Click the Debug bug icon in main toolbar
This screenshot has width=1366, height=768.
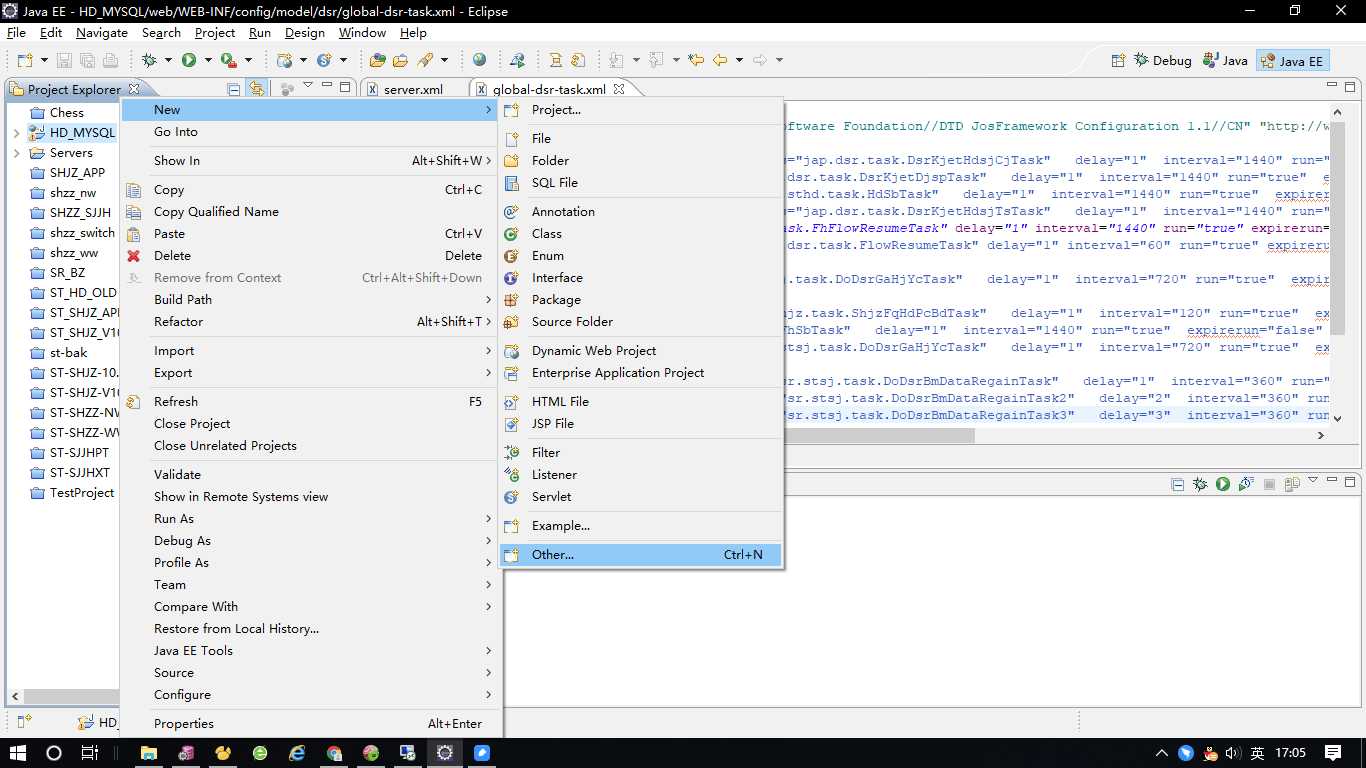(149, 60)
